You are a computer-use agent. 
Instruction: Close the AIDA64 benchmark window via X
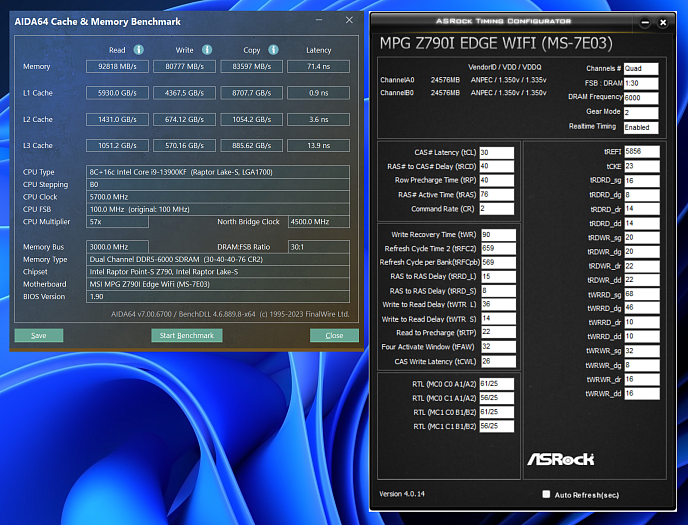point(349,20)
